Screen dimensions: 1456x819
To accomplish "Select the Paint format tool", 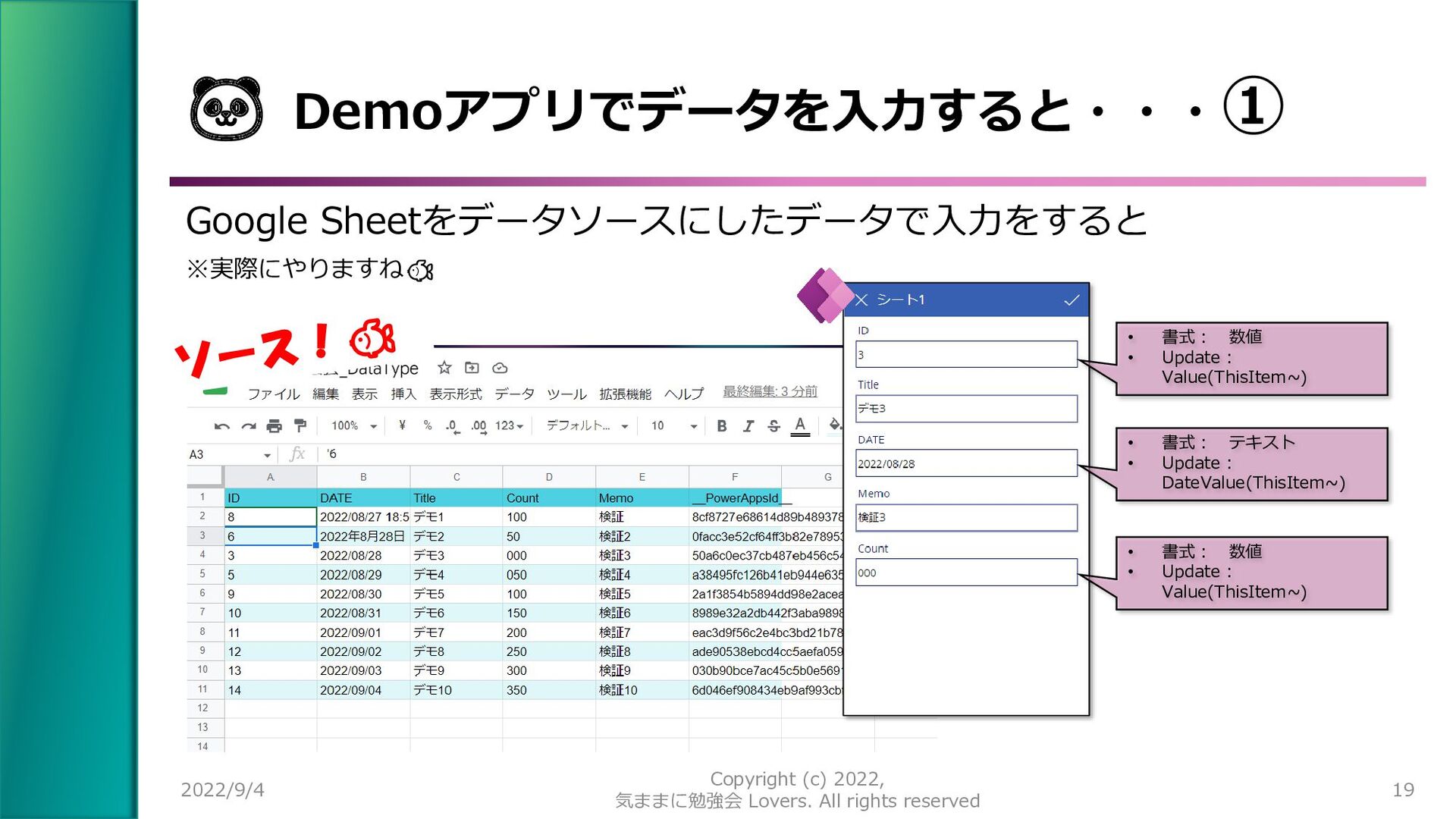I will (x=300, y=426).
